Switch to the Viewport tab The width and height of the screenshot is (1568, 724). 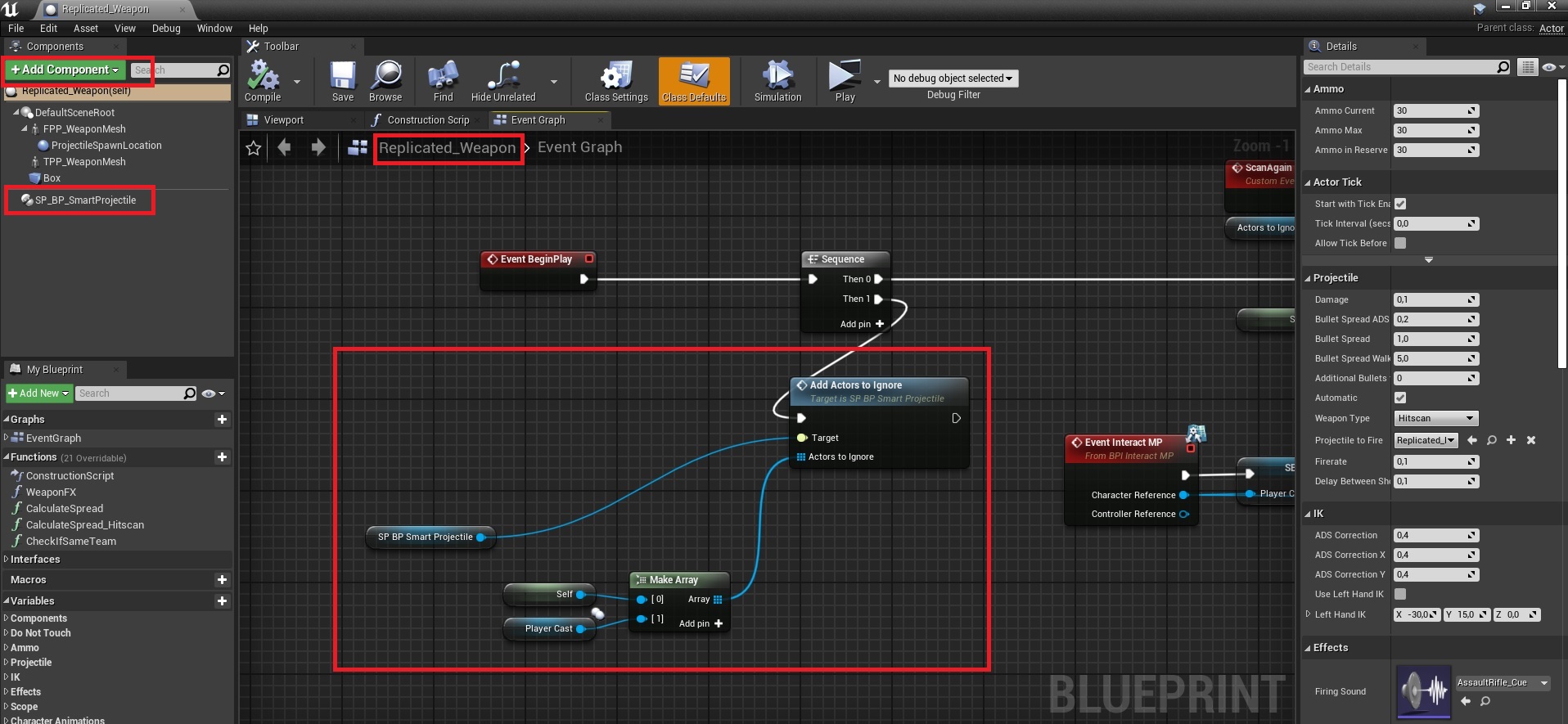click(x=283, y=120)
